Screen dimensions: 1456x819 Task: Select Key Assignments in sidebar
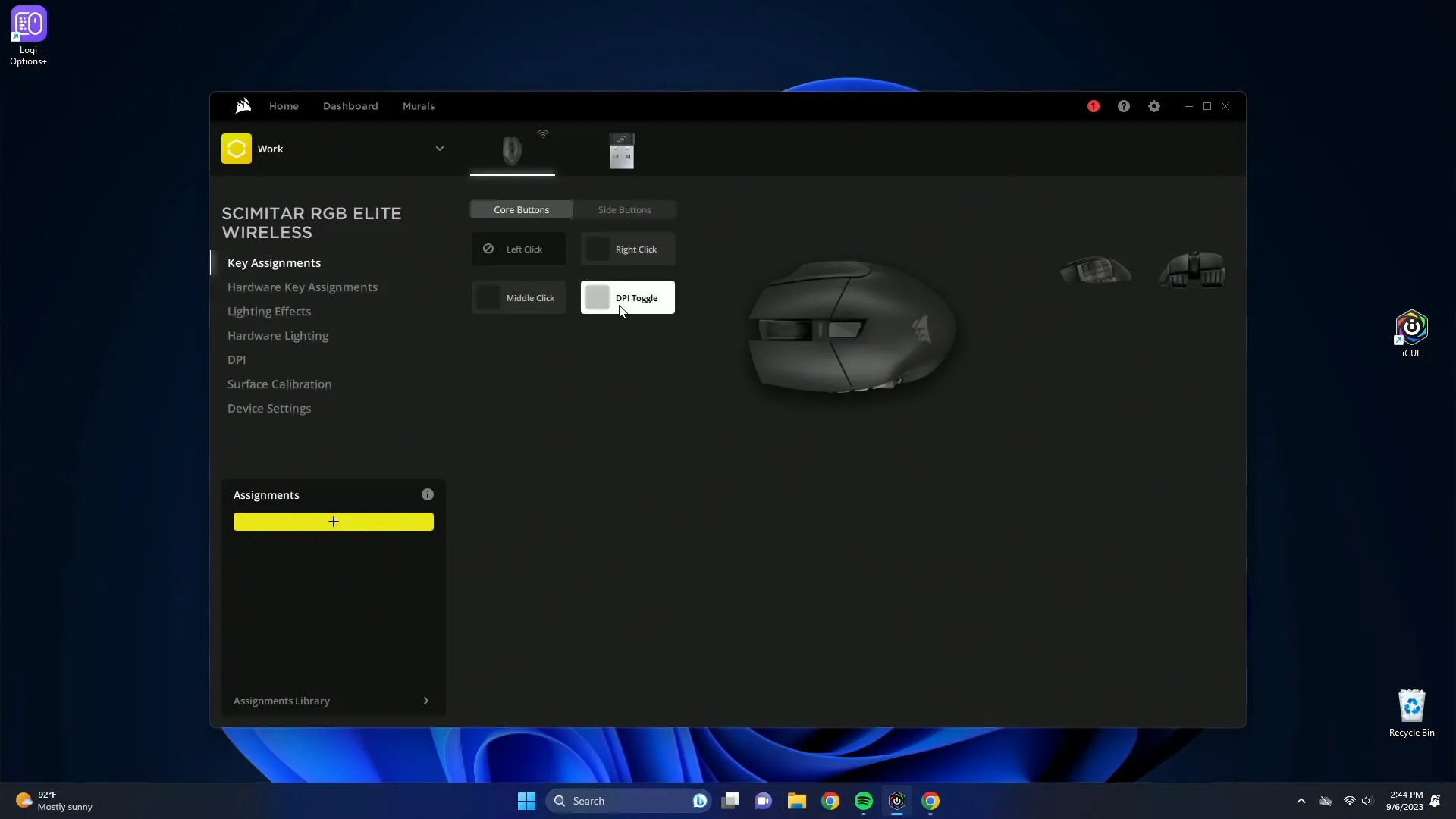274,262
